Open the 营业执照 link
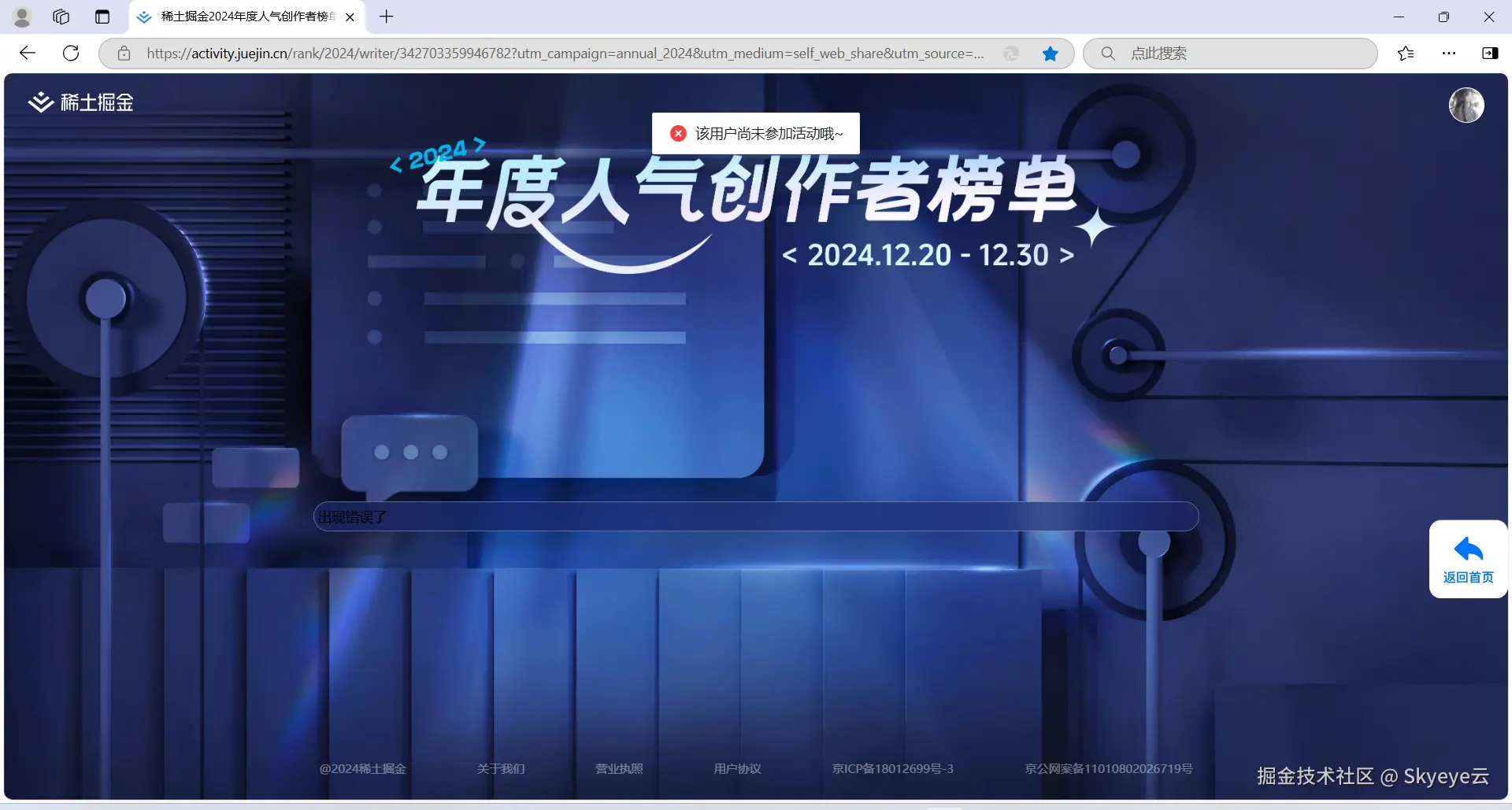The image size is (1512, 810). 619,768
